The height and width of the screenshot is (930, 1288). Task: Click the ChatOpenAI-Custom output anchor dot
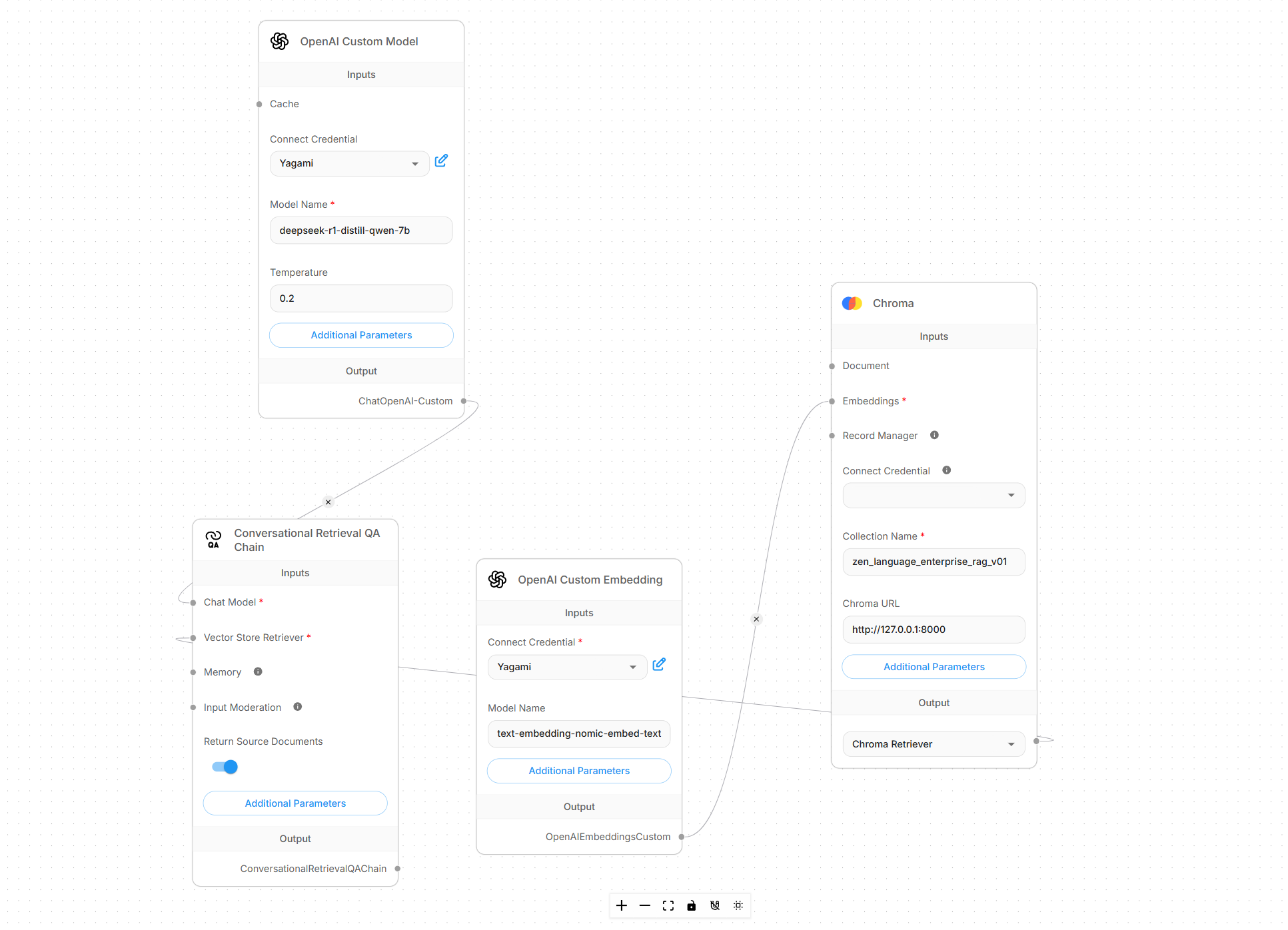(x=464, y=401)
